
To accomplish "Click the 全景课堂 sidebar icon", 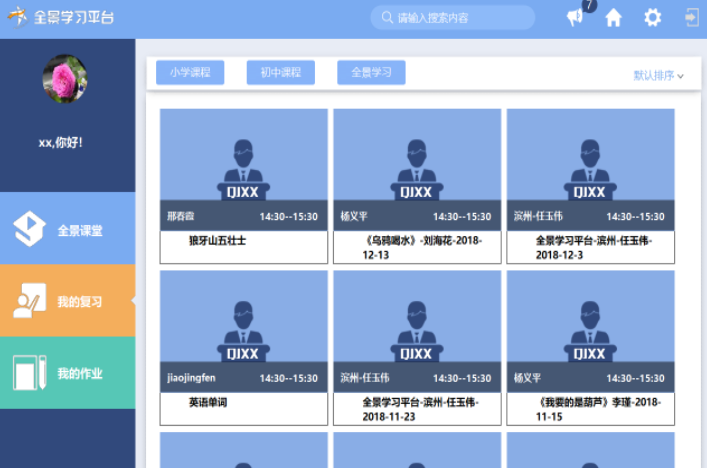I will pyautogui.click(x=29, y=229).
